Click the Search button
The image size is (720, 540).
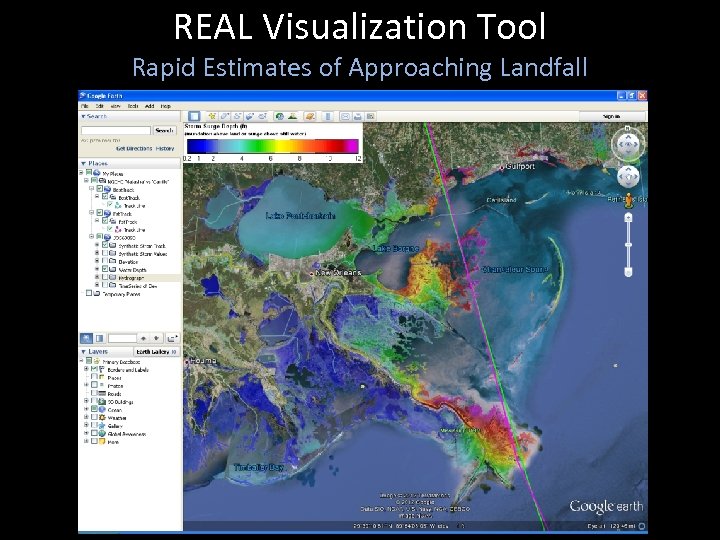point(164,130)
